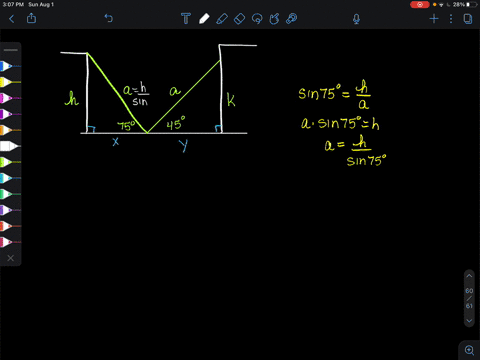Select the hand scroll tool

point(274,19)
